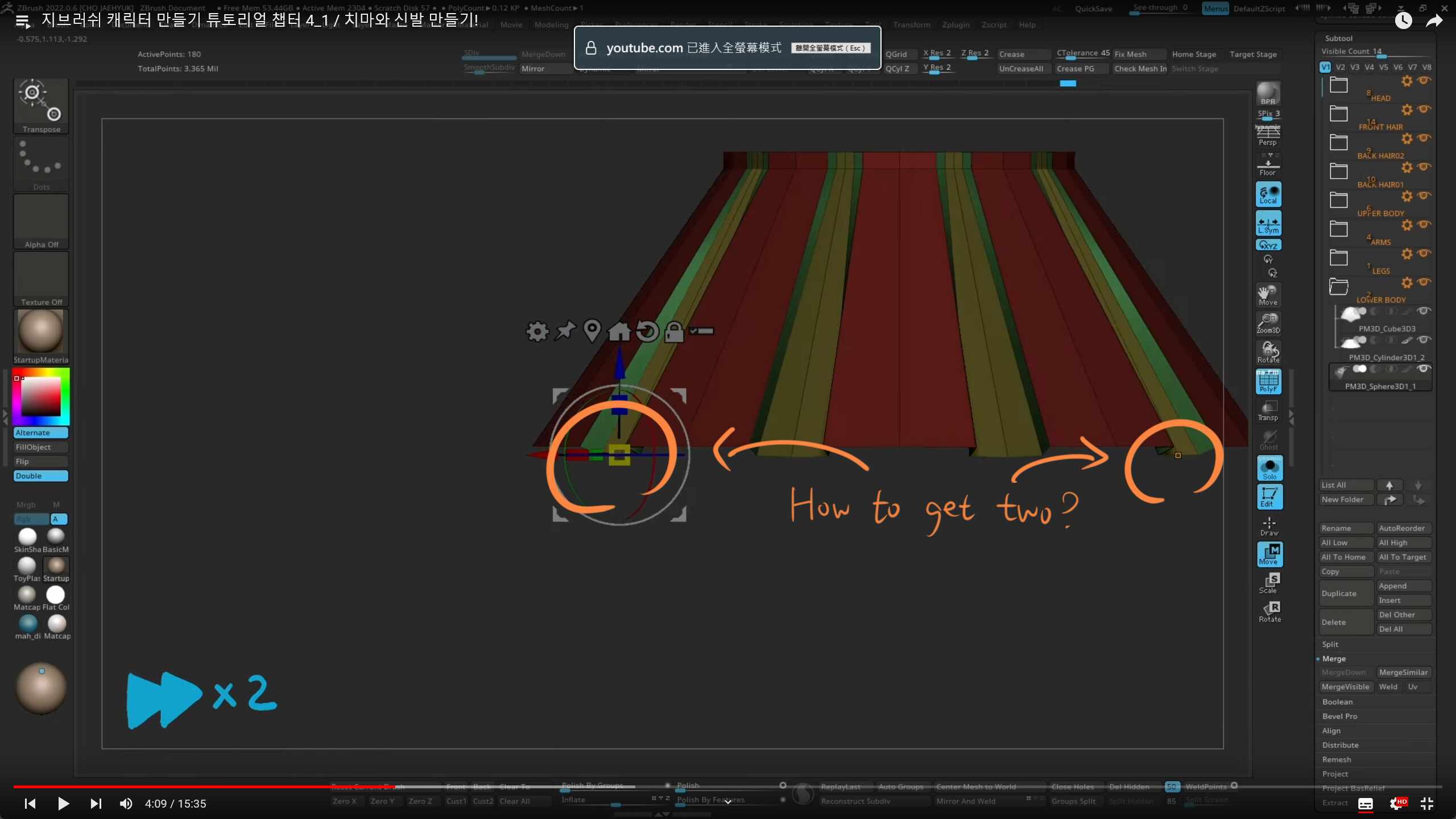Click the gizmo home reset icon
Viewport: 1456px width, 819px height.
(x=619, y=331)
